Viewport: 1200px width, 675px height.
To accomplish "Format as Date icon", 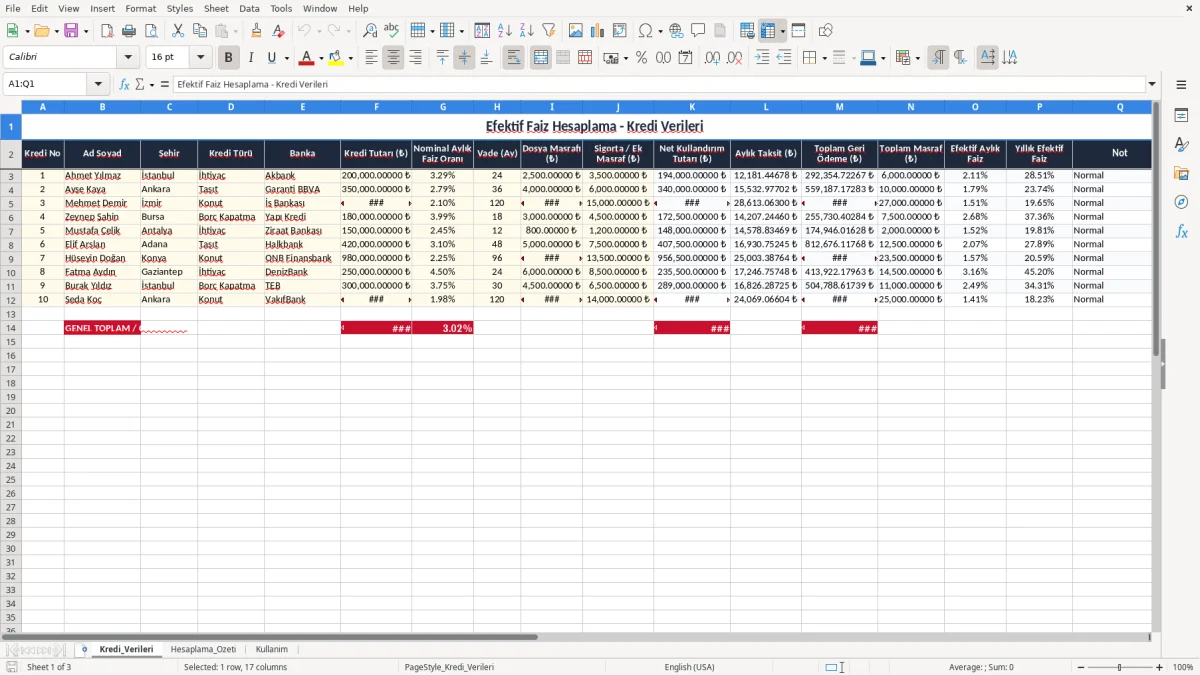I will coord(685,58).
